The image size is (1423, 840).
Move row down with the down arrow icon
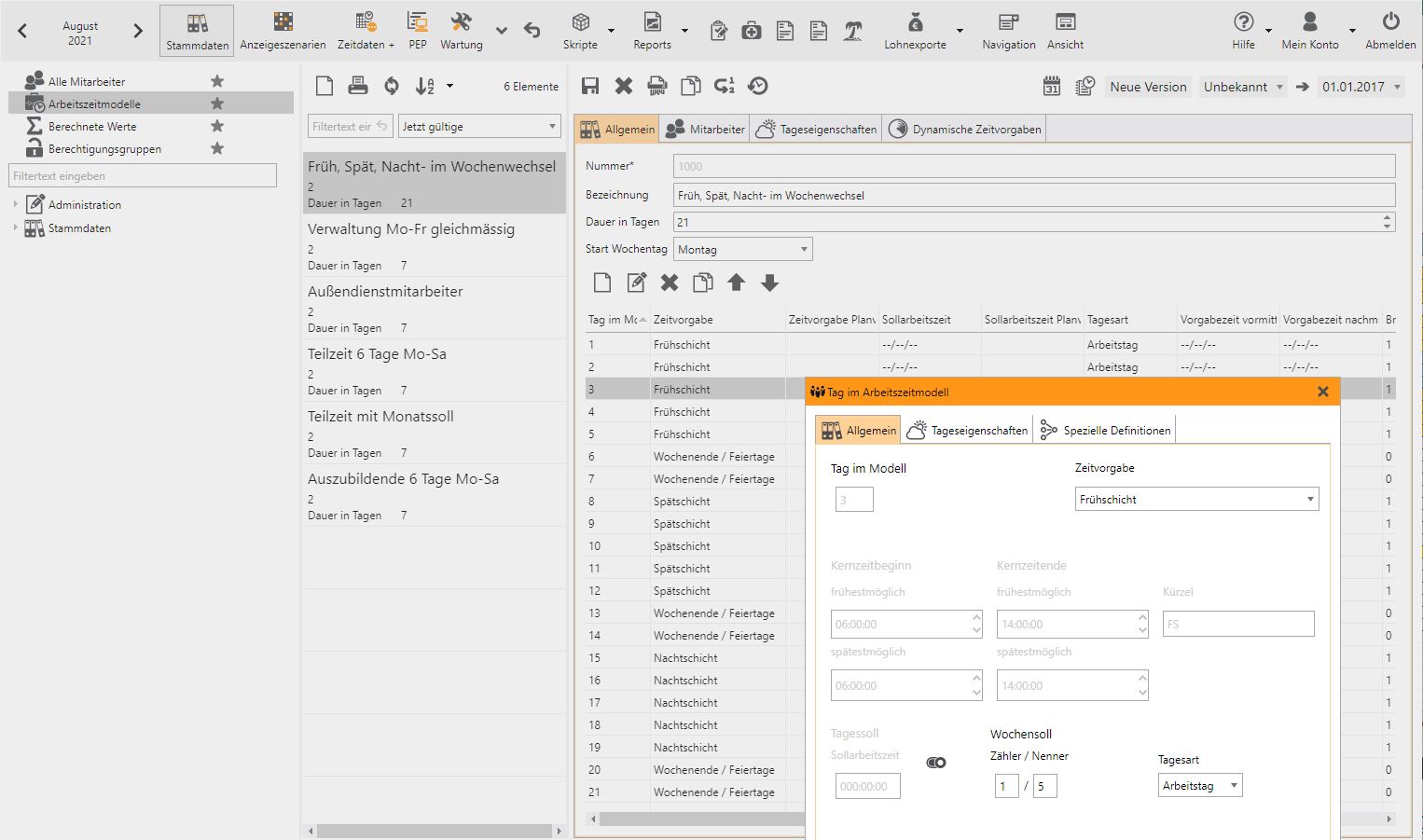point(769,282)
